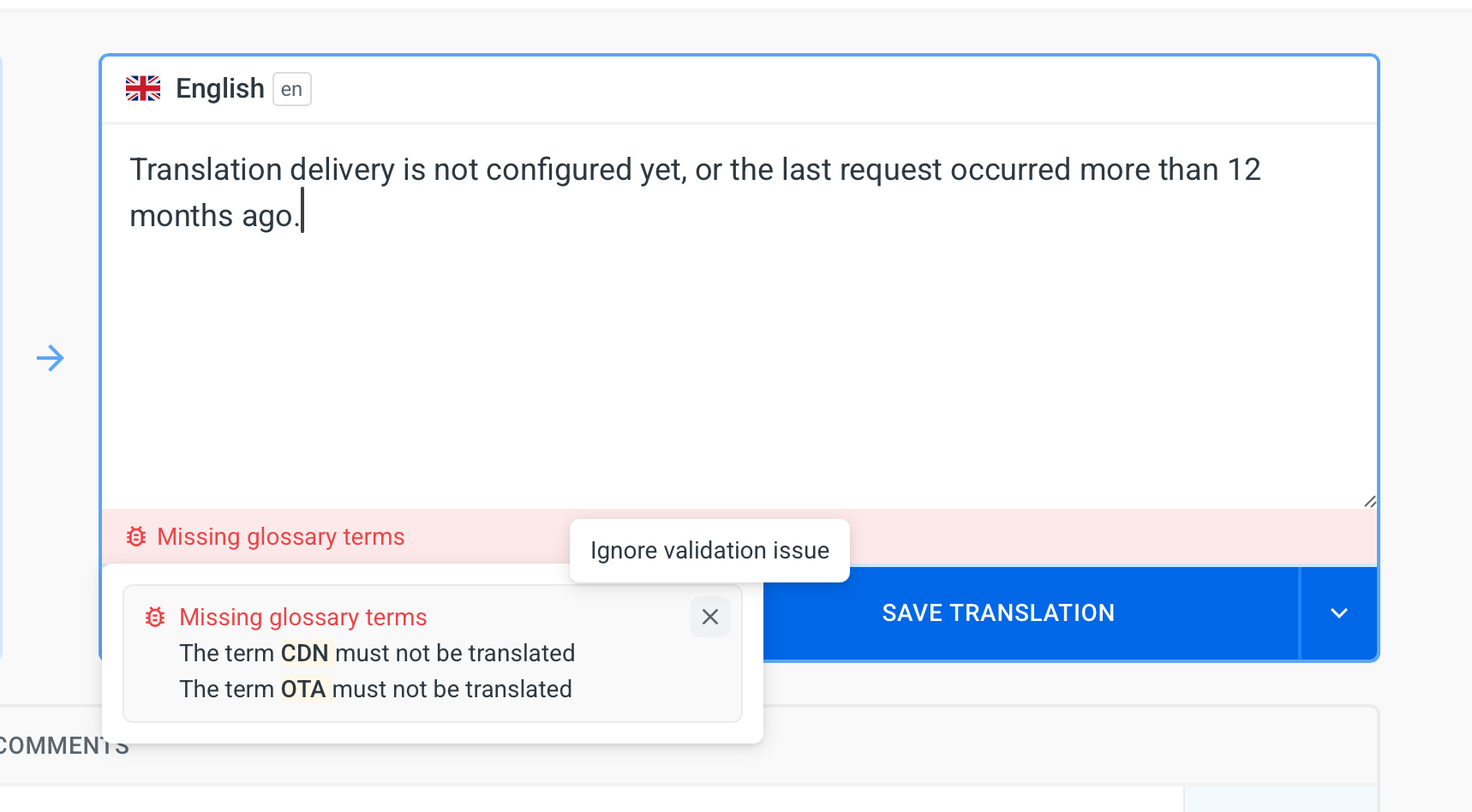Click inside the English translation text area
The width and height of the screenshot is (1472, 812).
[739, 317]
